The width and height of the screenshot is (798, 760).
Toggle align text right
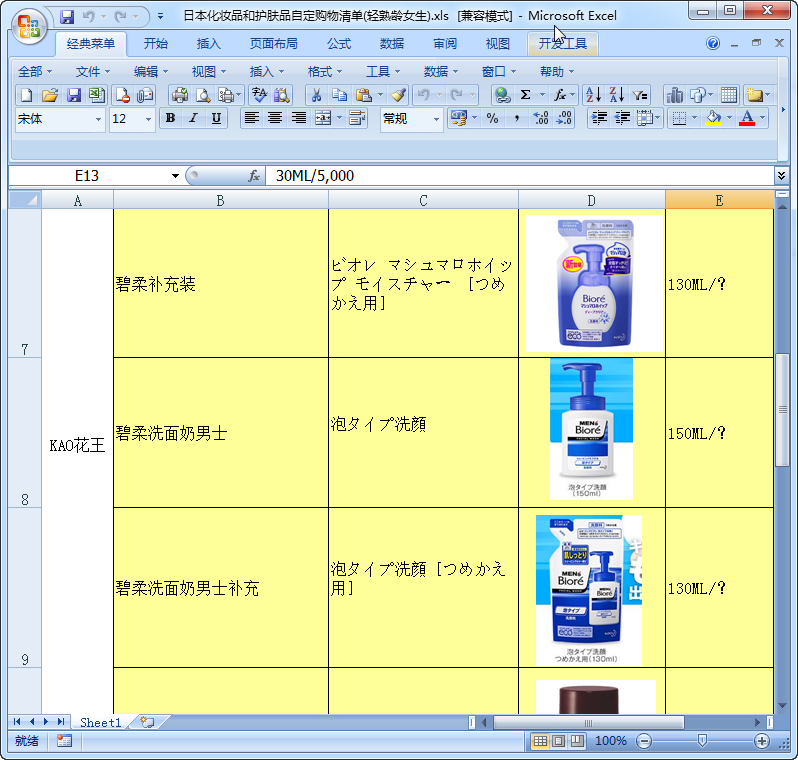click(x=298, y=119)
